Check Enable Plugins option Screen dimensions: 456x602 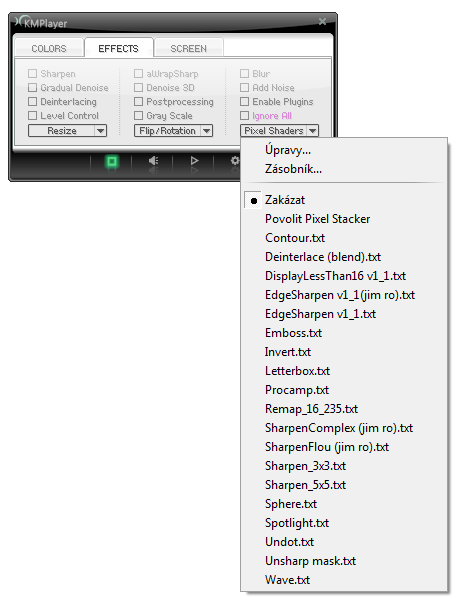pyautogui.click(x=245, y=101)
